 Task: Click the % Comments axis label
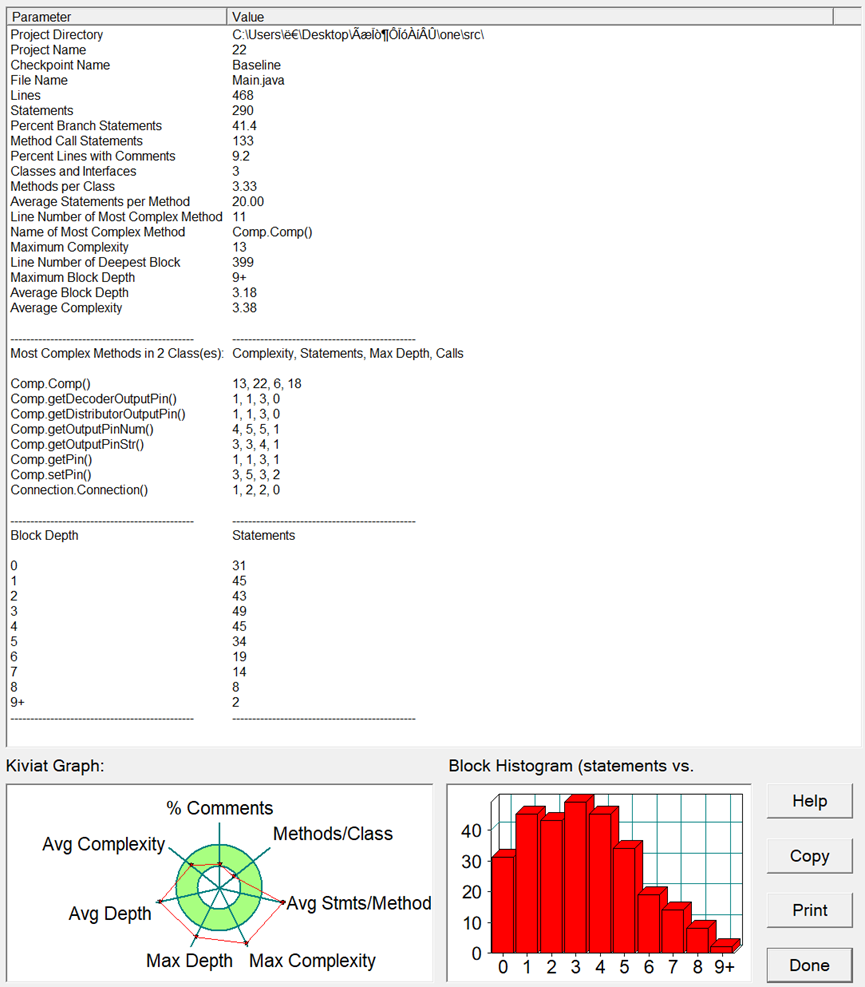(220, 808)
